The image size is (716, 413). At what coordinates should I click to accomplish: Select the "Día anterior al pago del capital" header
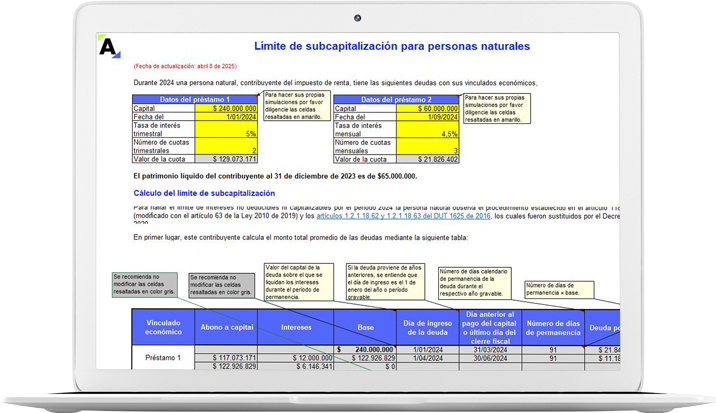point(490,327)
